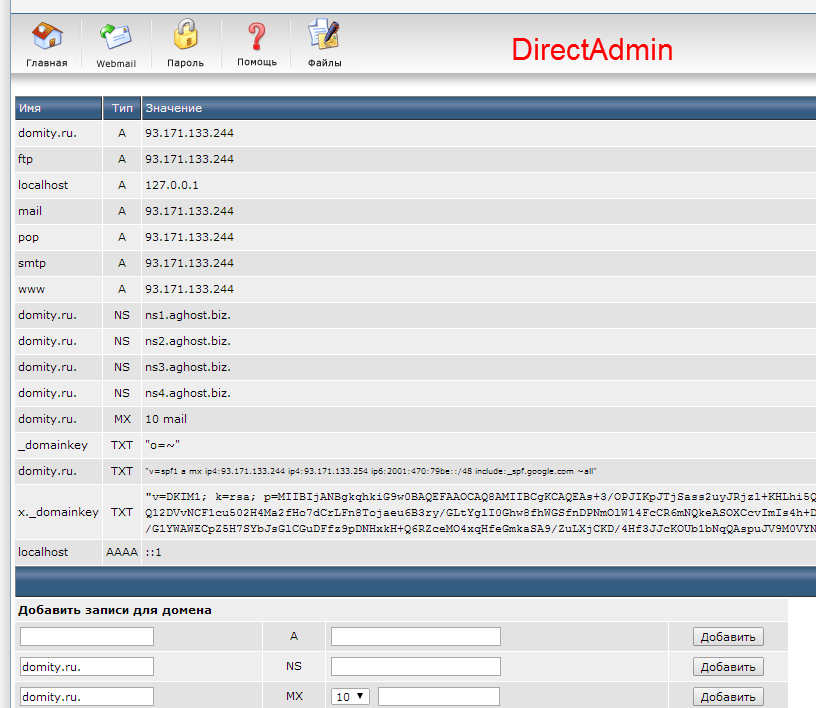Select the 127.0.0.1 value
The height and width of the screenshot is (708, 816).
click(x=172, y=185)
